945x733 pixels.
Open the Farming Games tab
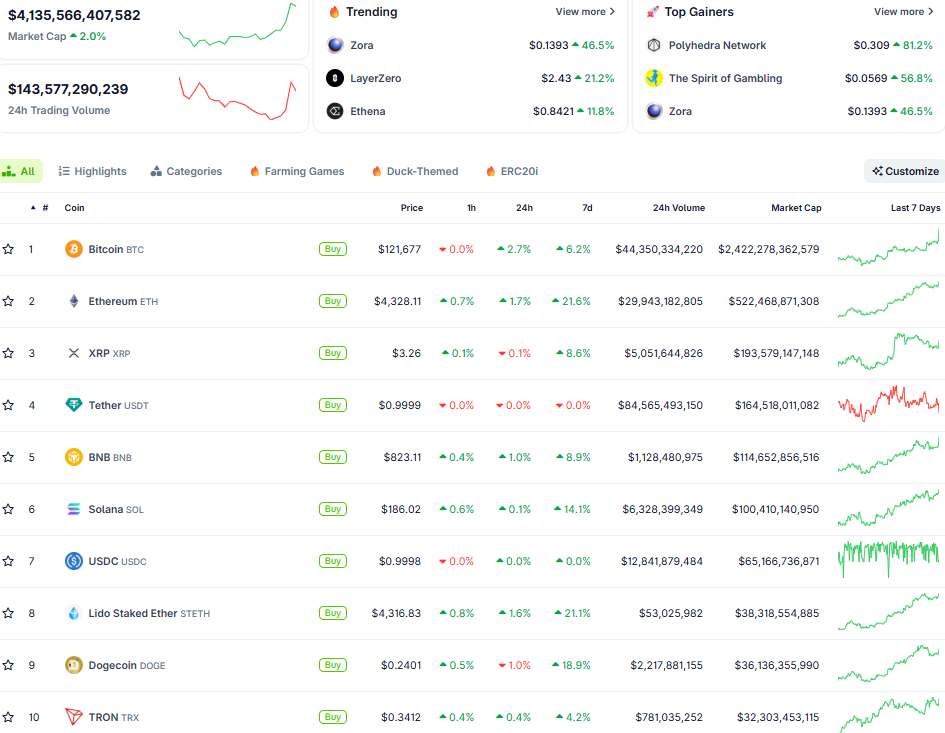click(x=297, y=171)
